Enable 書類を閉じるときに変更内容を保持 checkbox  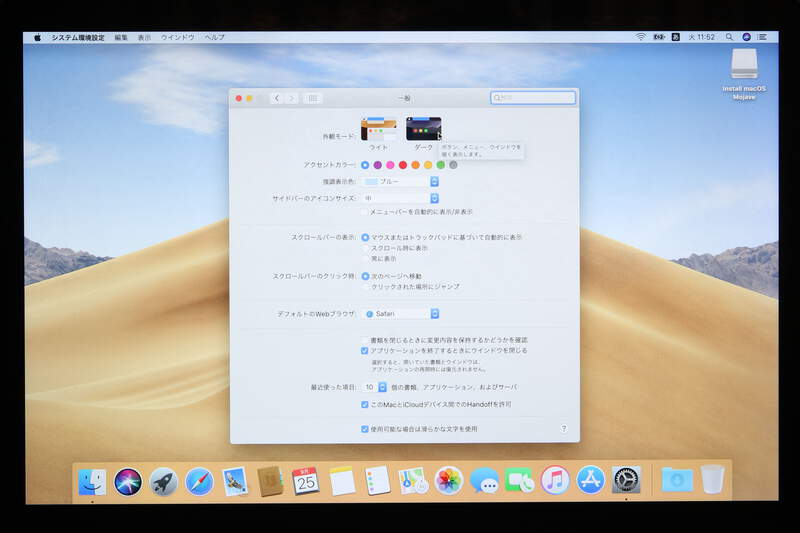point(365,340)
